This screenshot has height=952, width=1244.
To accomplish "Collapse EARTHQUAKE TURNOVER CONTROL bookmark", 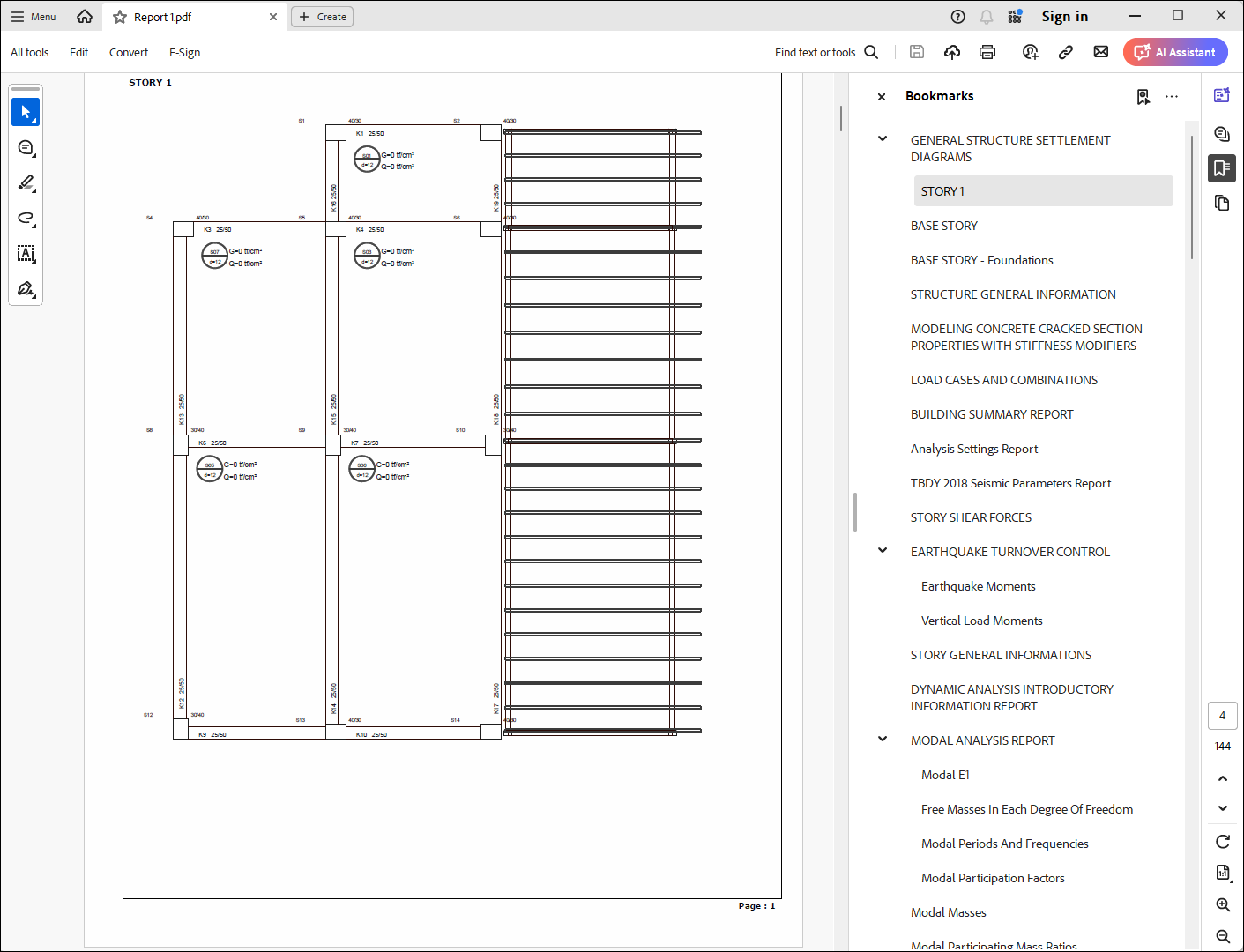I will coord(883,551).
